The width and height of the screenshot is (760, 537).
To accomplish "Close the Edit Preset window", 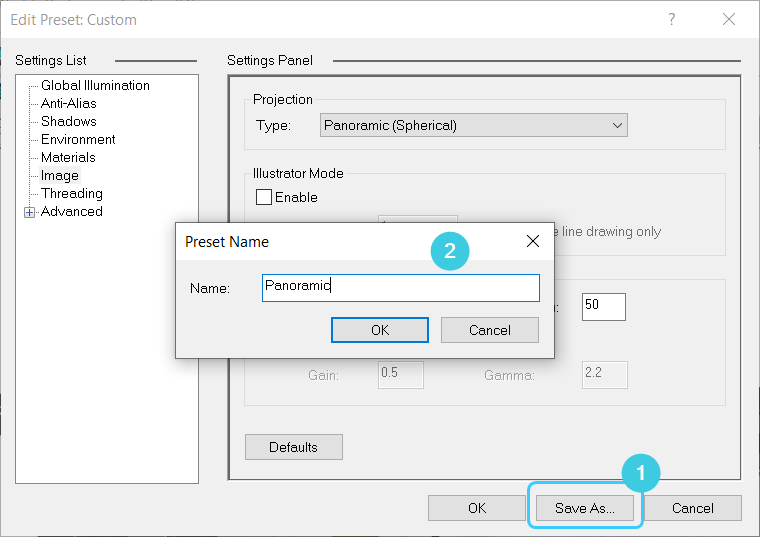I will 728,19.
